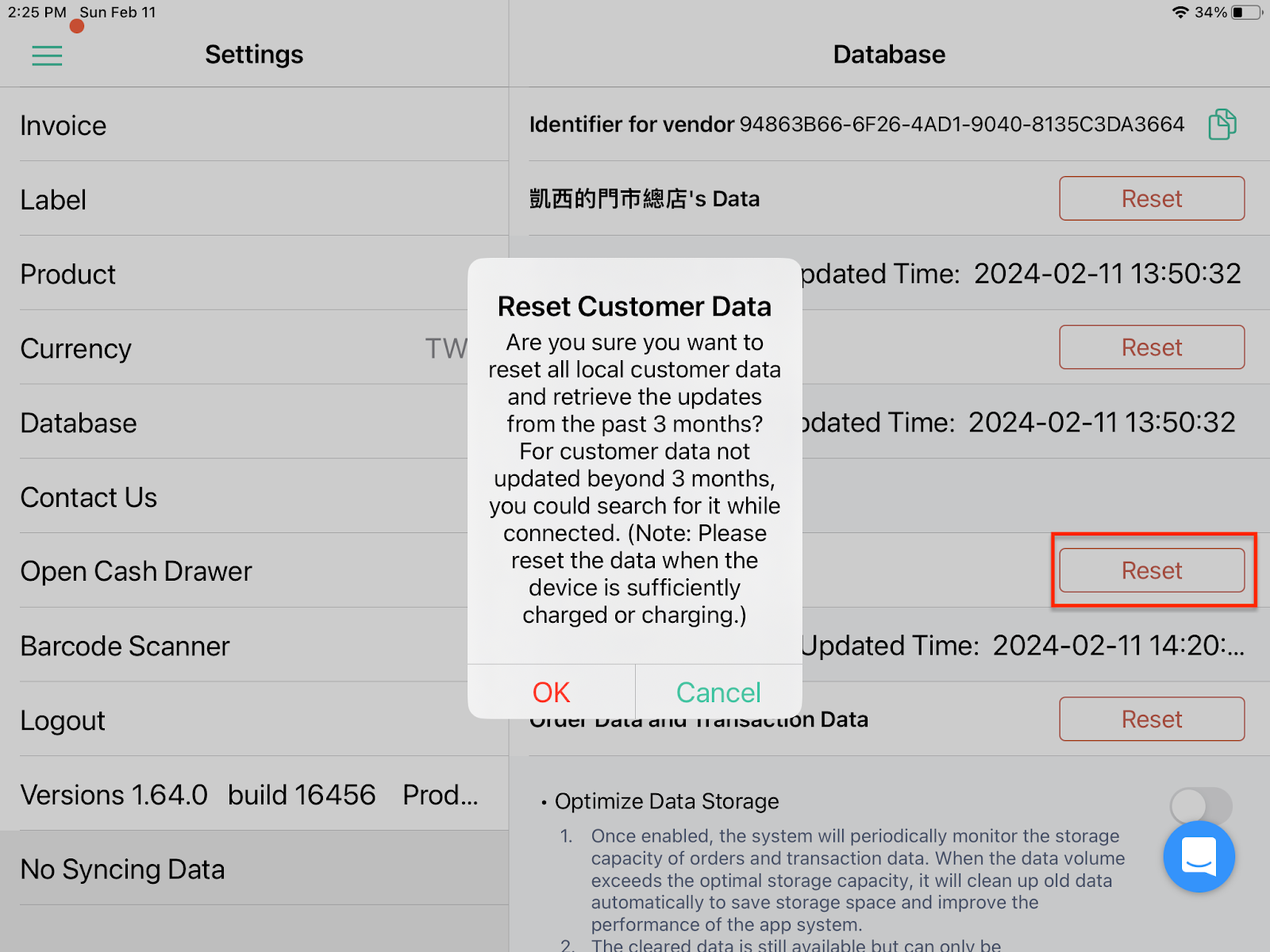Confirm reset with the OK button
The width and height of the screenshot is (1270, 952).
[x=551, y=693]
